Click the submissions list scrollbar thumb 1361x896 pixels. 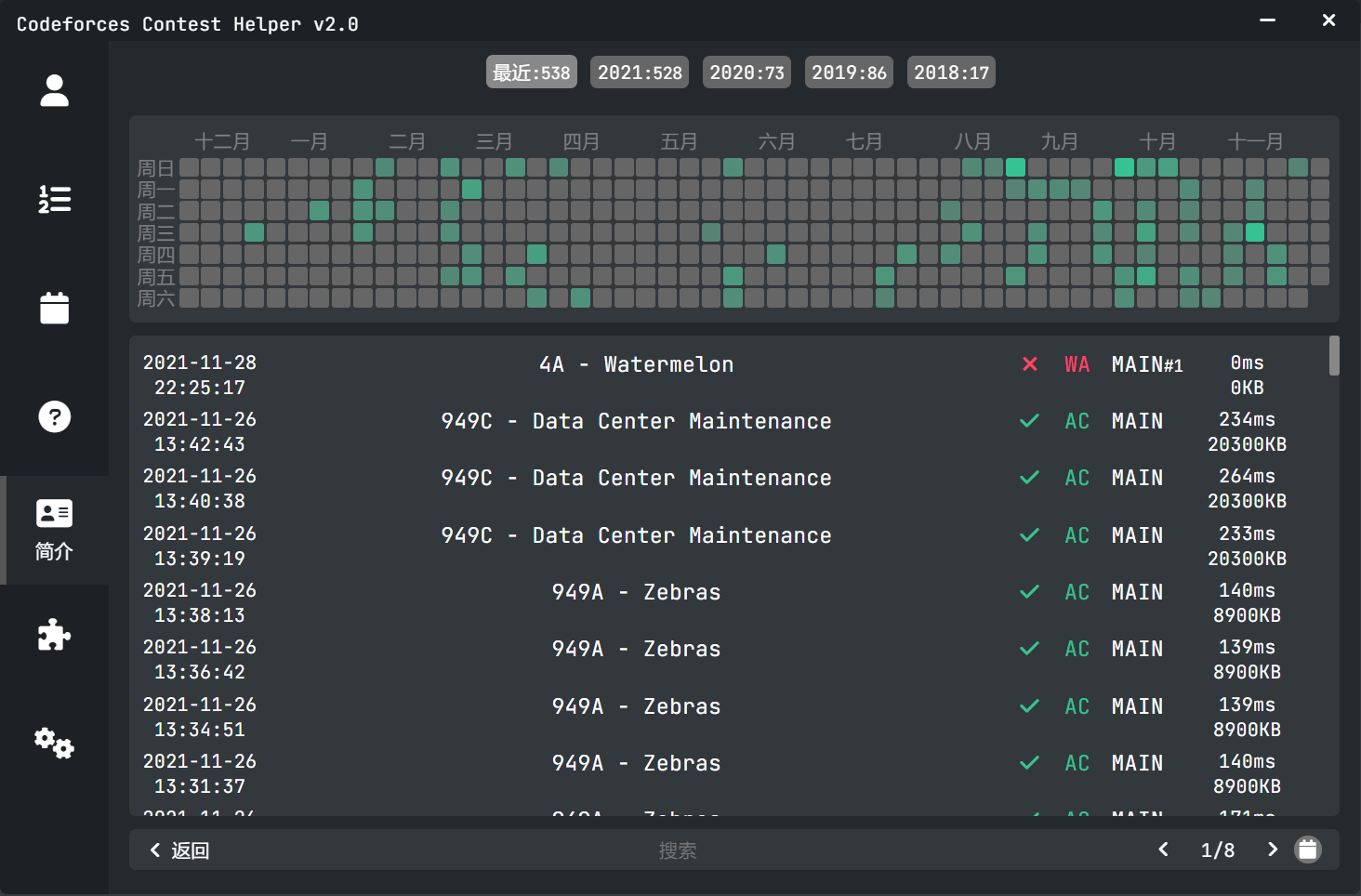[1334, 356]
